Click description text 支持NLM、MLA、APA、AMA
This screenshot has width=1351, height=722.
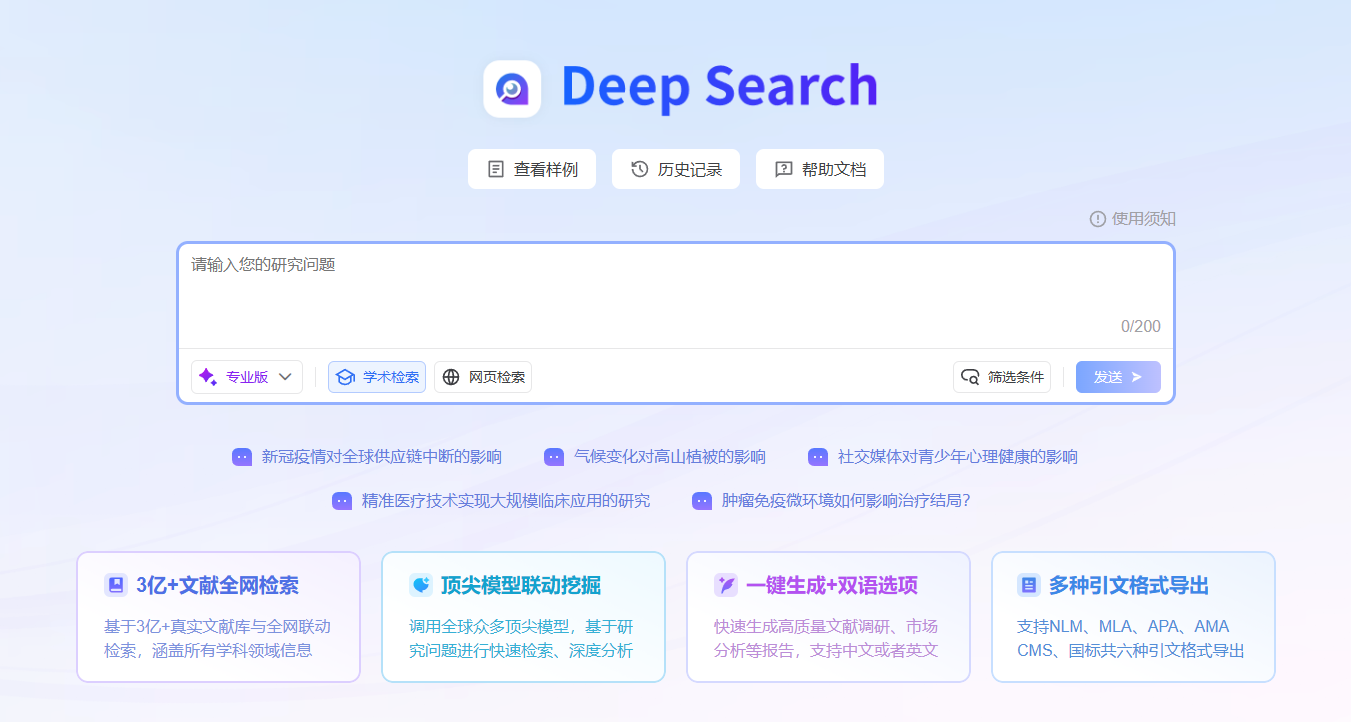pos(1123,627)
